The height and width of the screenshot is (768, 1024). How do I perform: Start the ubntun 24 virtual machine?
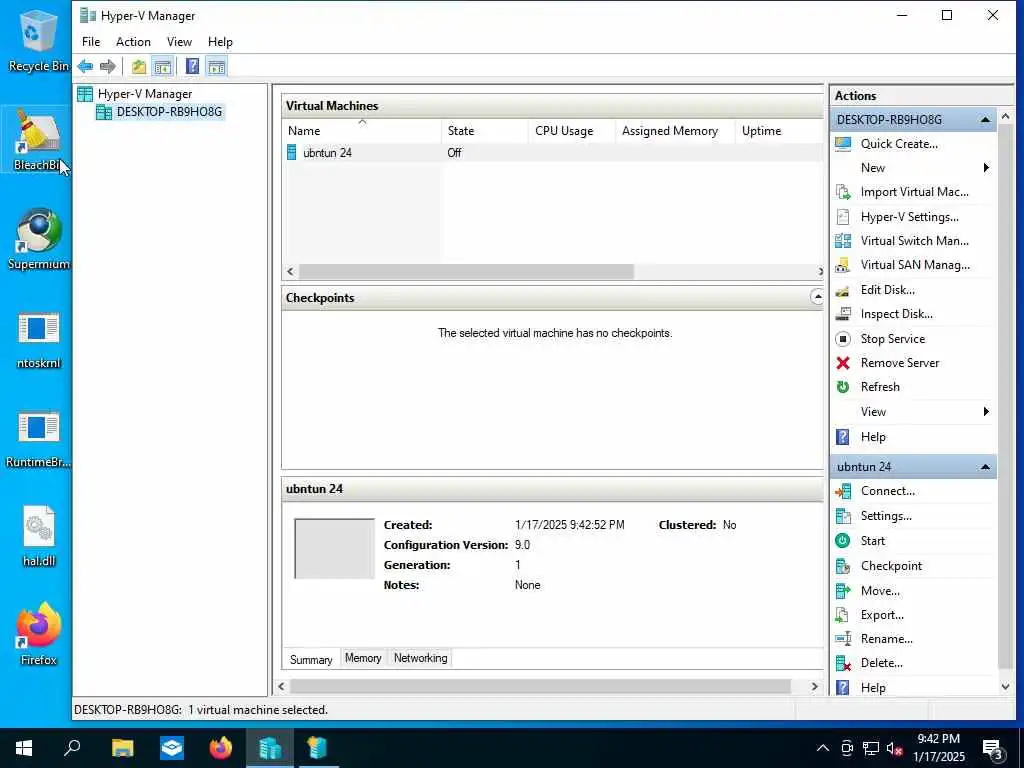click(872, 541)
